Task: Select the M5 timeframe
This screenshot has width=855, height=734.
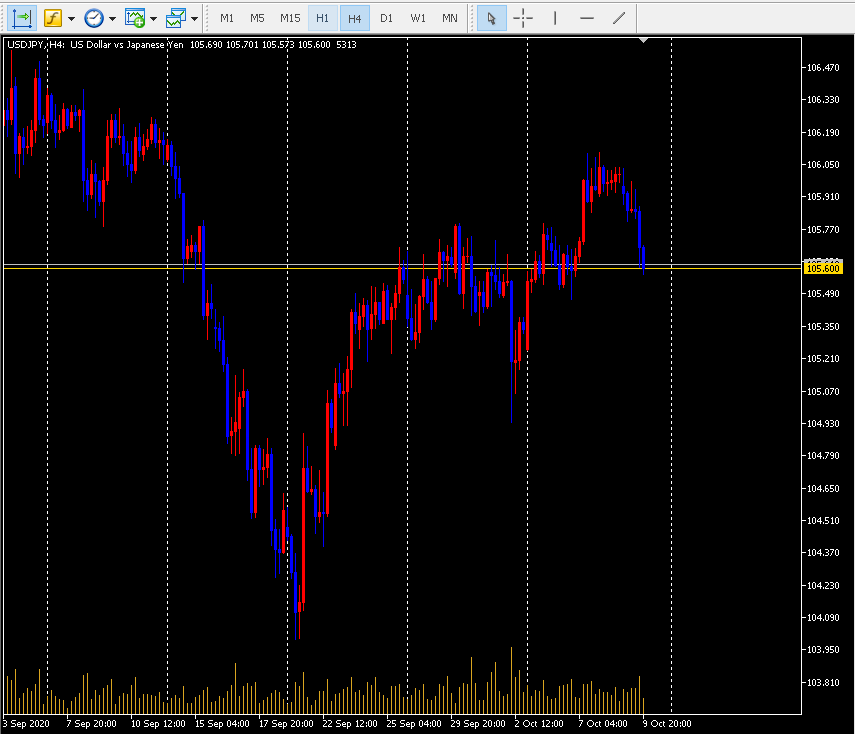Action: click(x=257, y=18)
